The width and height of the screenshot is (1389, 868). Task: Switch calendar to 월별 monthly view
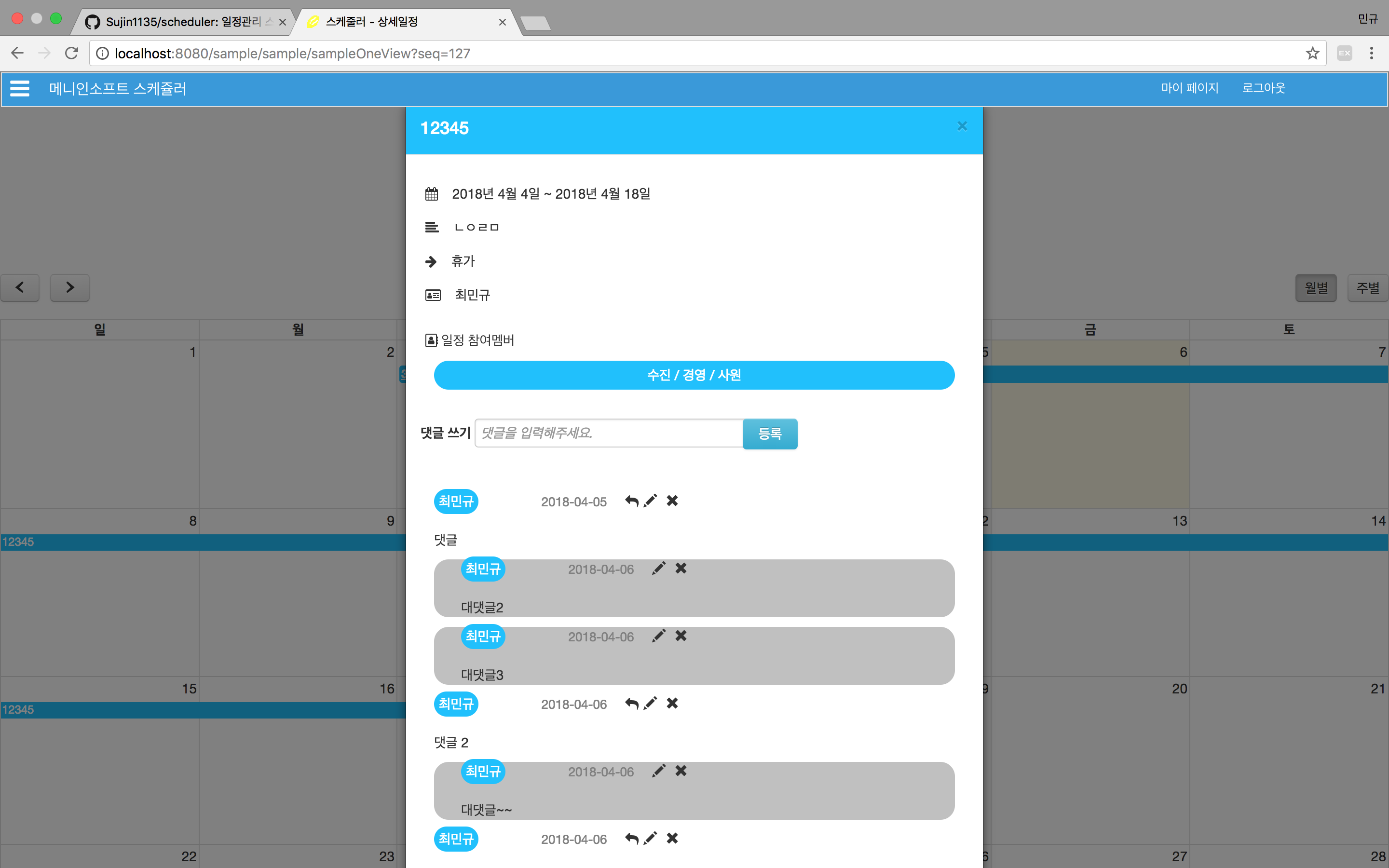(x=1316, y=287)
